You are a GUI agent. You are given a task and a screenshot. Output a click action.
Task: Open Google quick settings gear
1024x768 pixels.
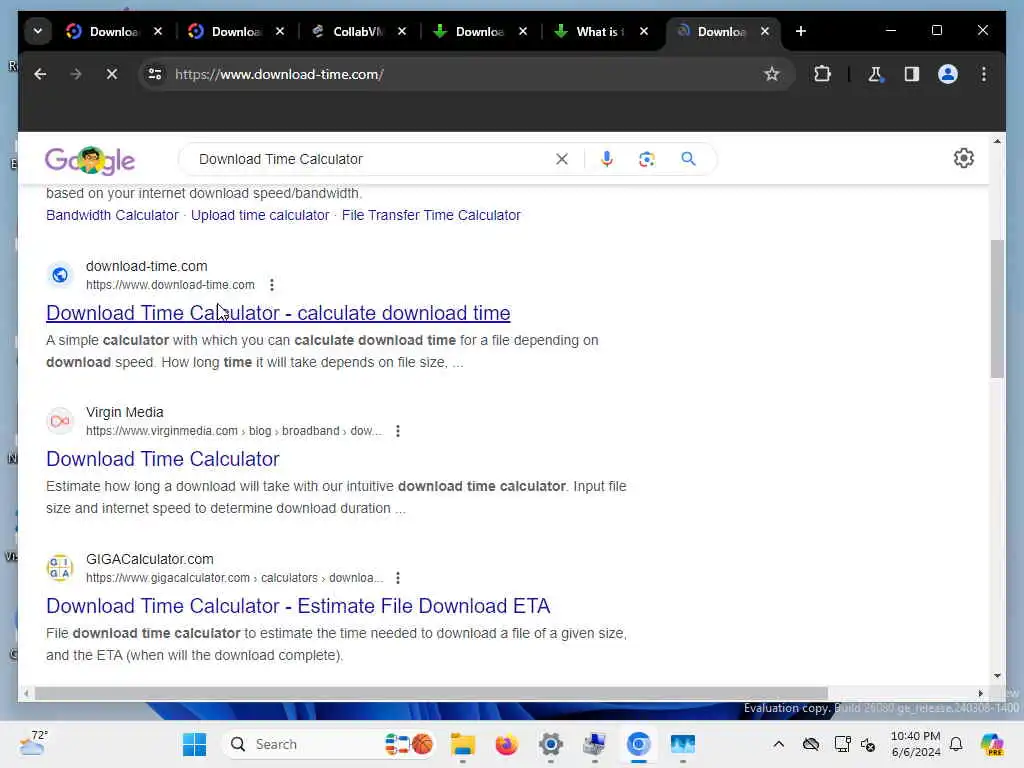963,158
